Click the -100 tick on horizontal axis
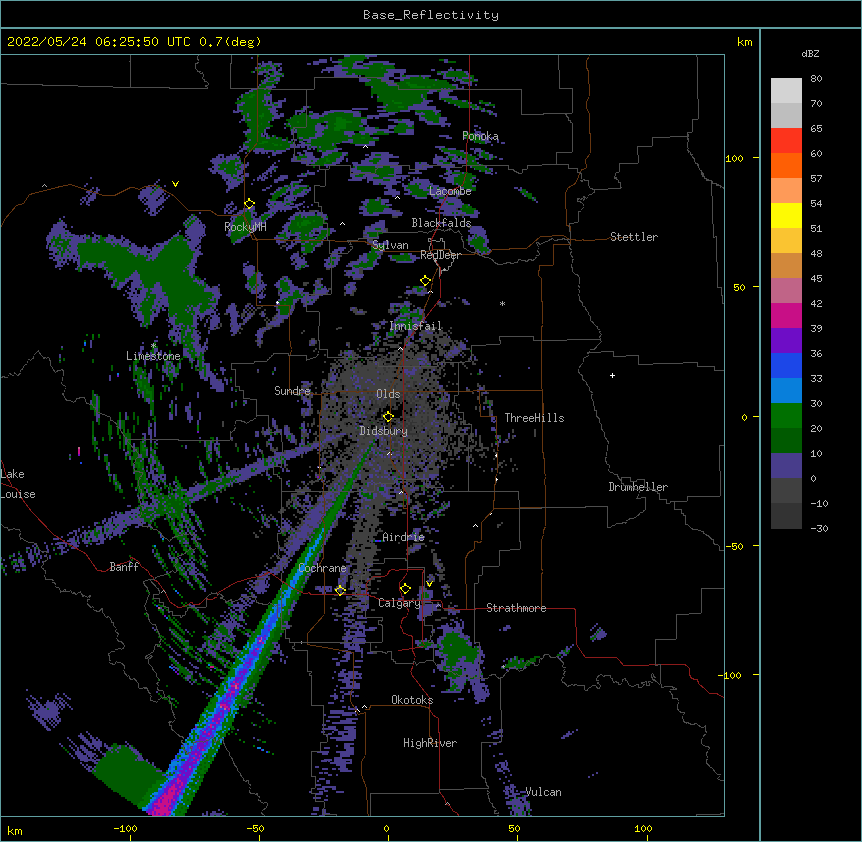The image size is (862, 842). coord(125,829)
